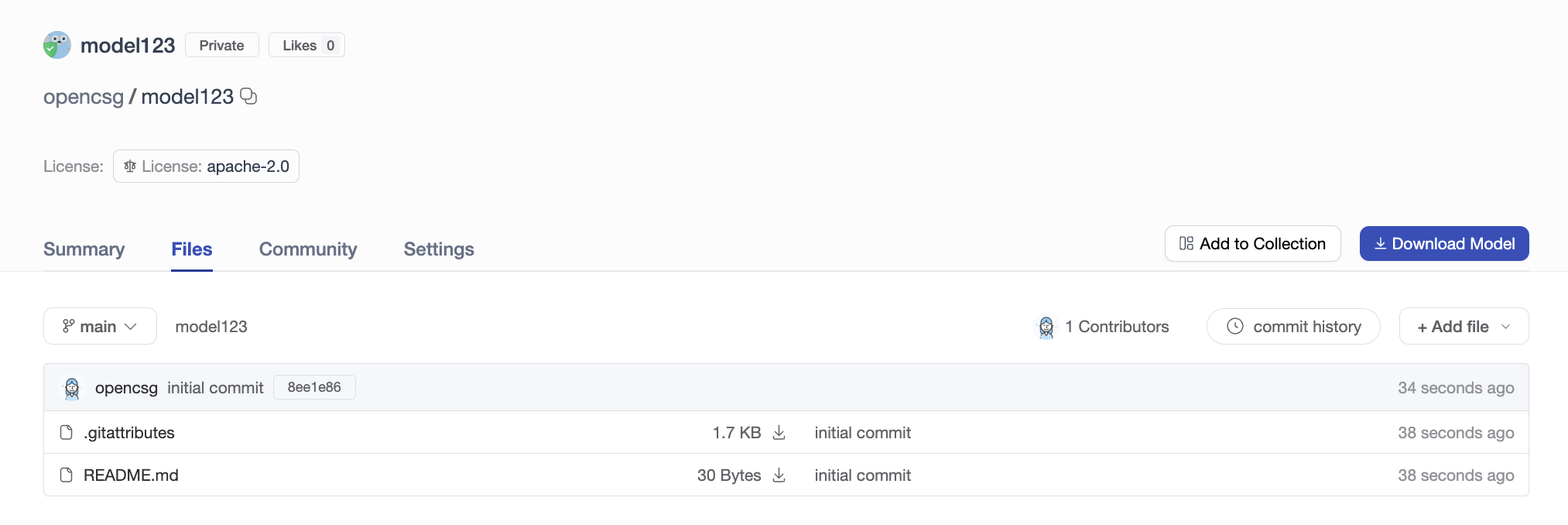
Task: Download the .gitattributes file via its arrow icon
Action: [779, 432]
